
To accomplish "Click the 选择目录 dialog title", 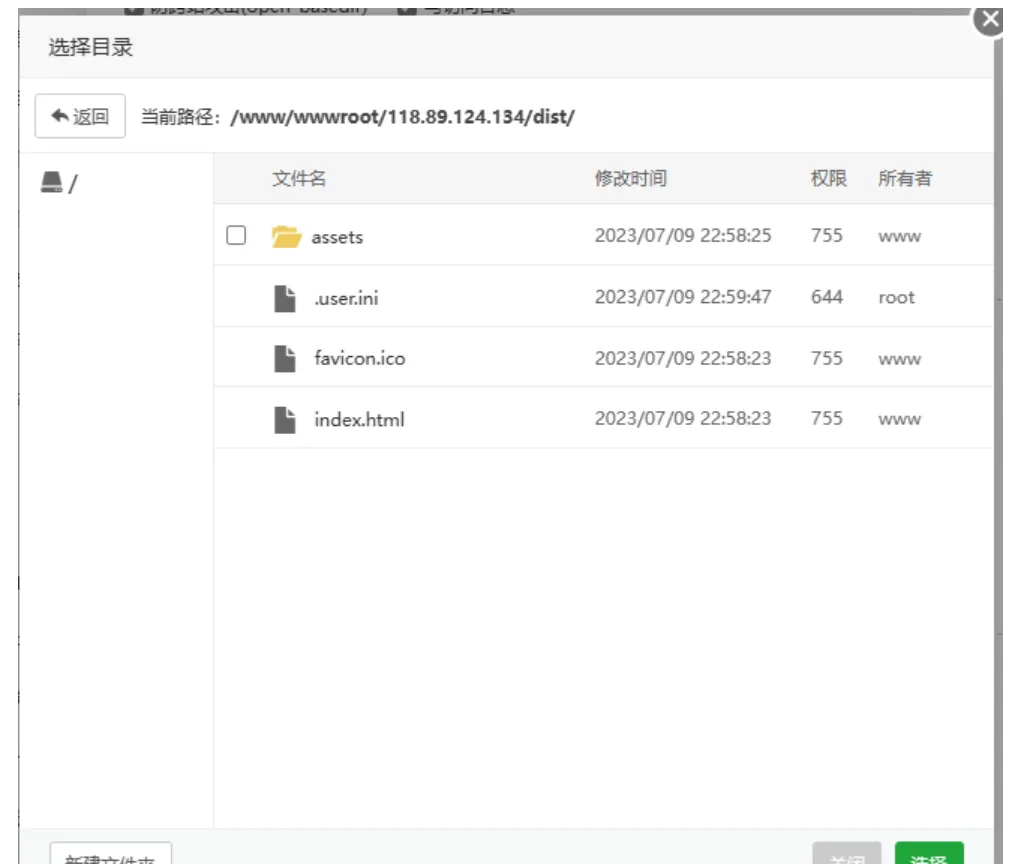I will pyautogui.click(x=91, y=47).
